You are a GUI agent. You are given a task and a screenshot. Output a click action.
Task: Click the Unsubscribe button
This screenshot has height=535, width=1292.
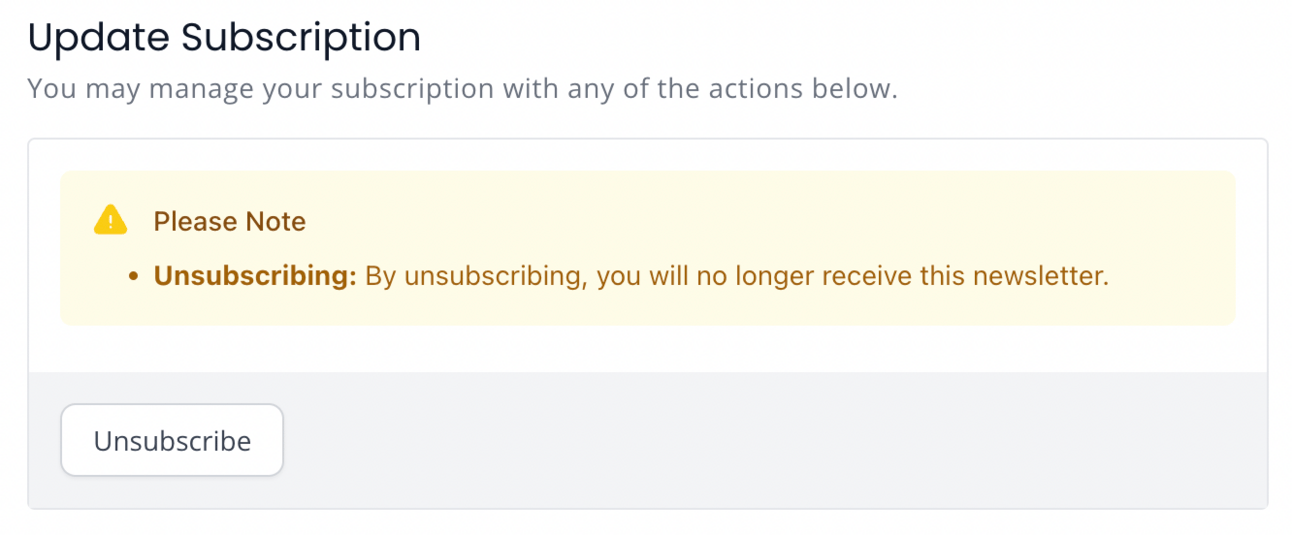[x=172, y=440]
